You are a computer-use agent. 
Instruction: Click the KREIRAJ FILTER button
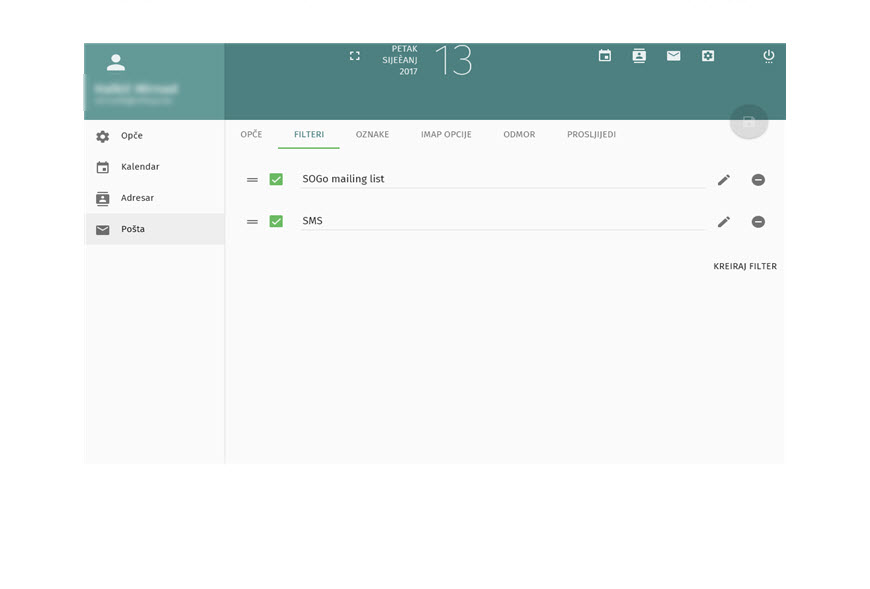tap(745, 266)
